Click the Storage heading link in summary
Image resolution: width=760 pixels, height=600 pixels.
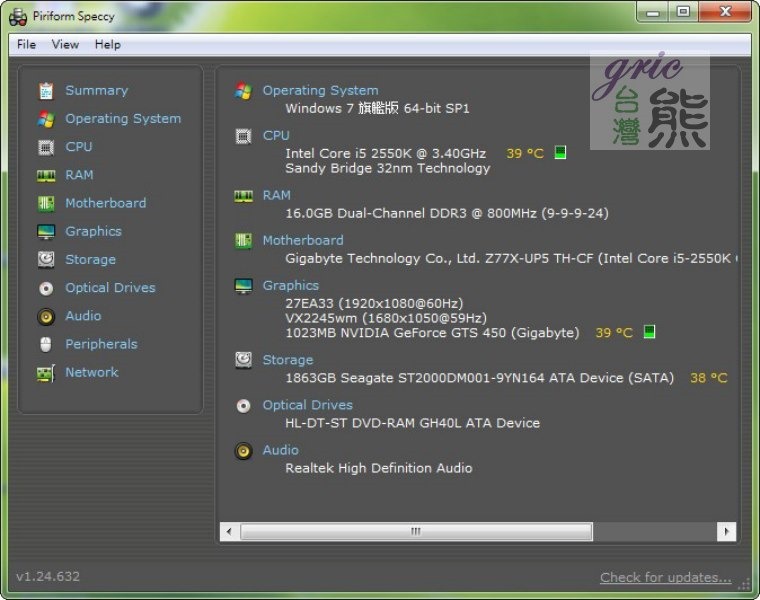coord(288,360)
